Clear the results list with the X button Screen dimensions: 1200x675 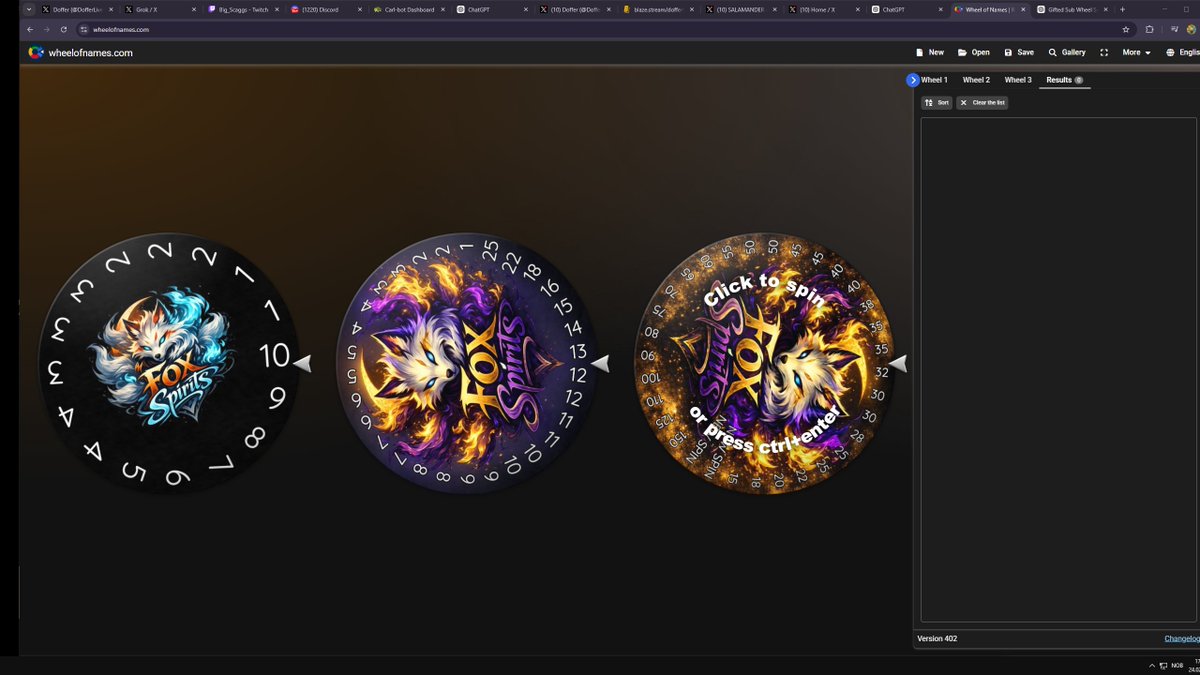980,102
